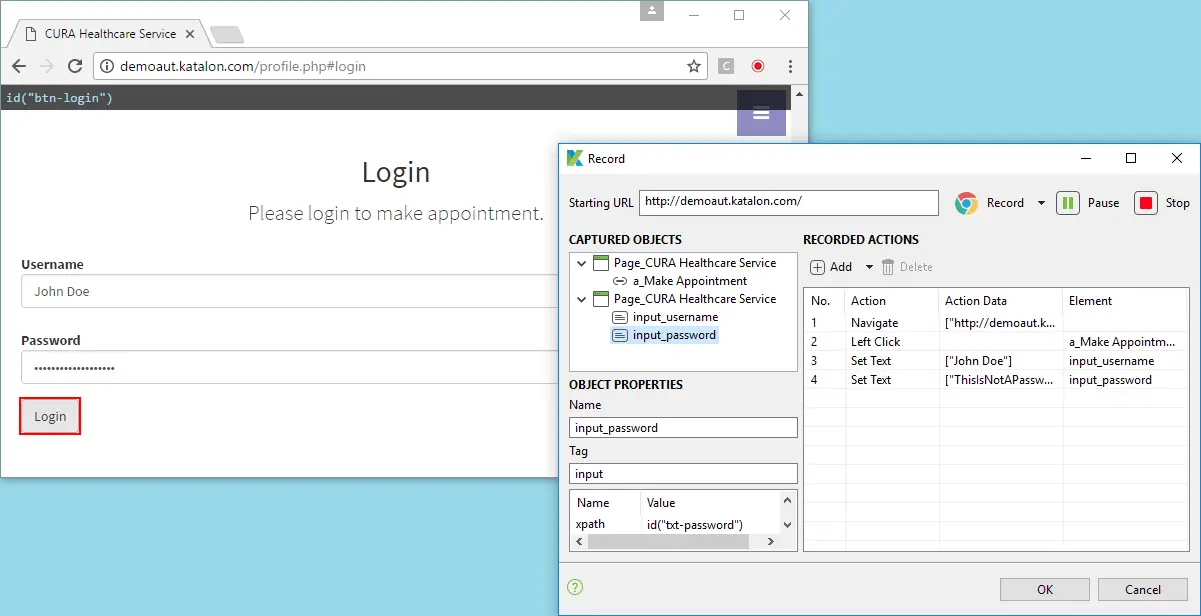
Task: Click the input icon beside input_password
Action: tap(620, 335)
